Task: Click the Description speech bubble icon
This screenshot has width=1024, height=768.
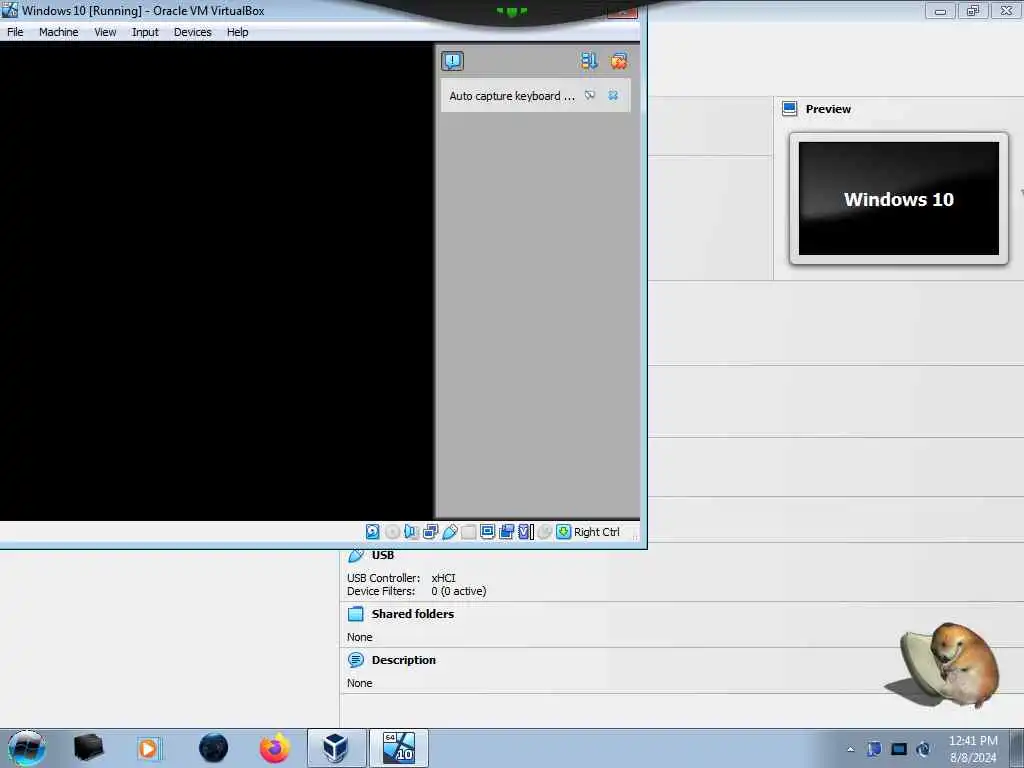Action: [356, 660]
